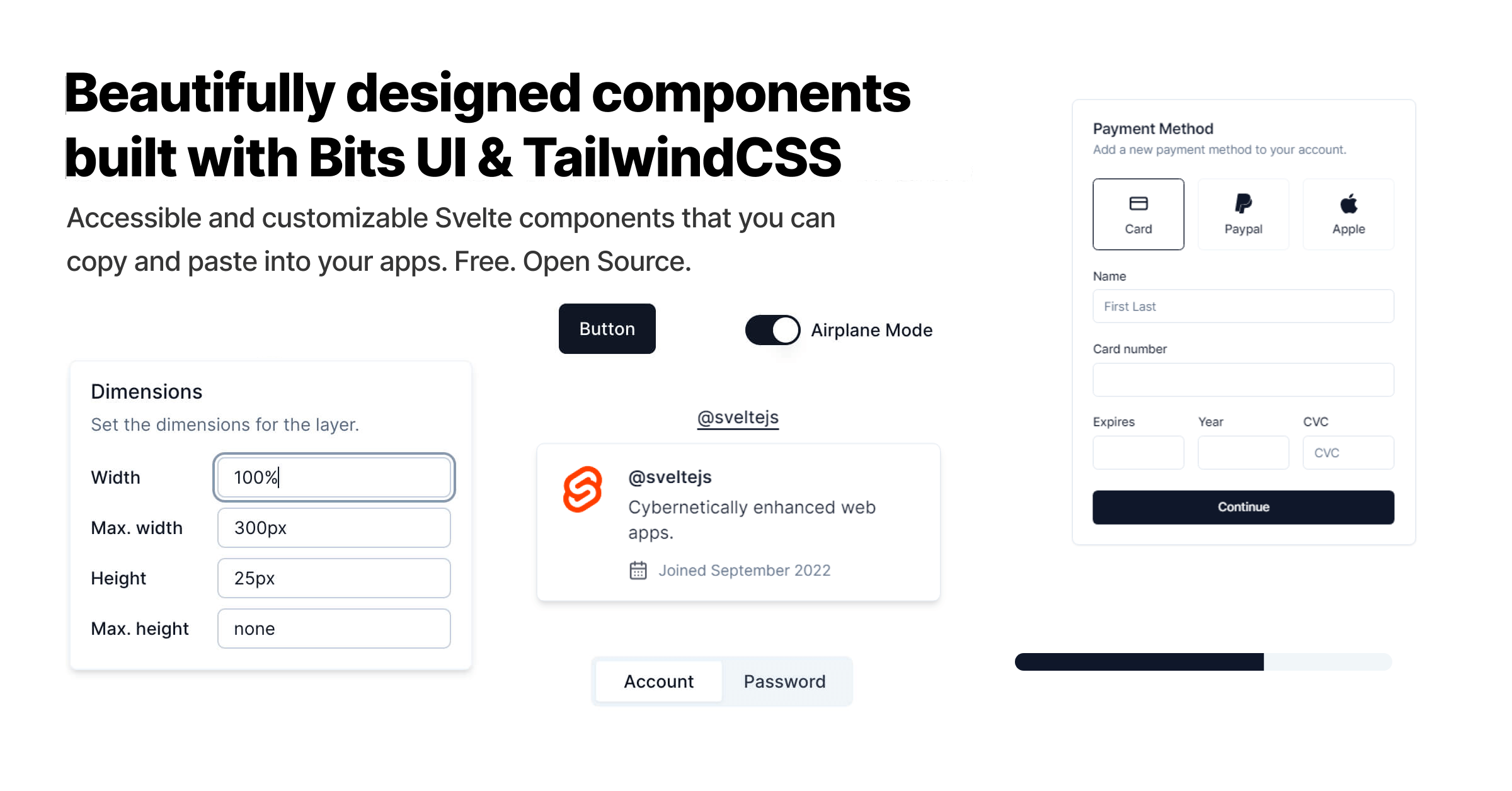Click the Card number input field
Screen dimensions: 1512x791
1243,380
